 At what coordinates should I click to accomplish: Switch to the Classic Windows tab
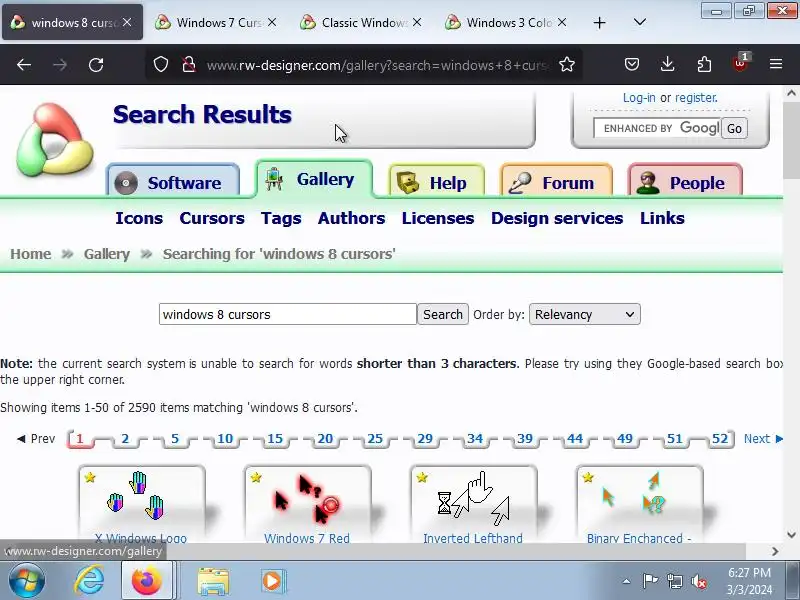coord(362,22)
